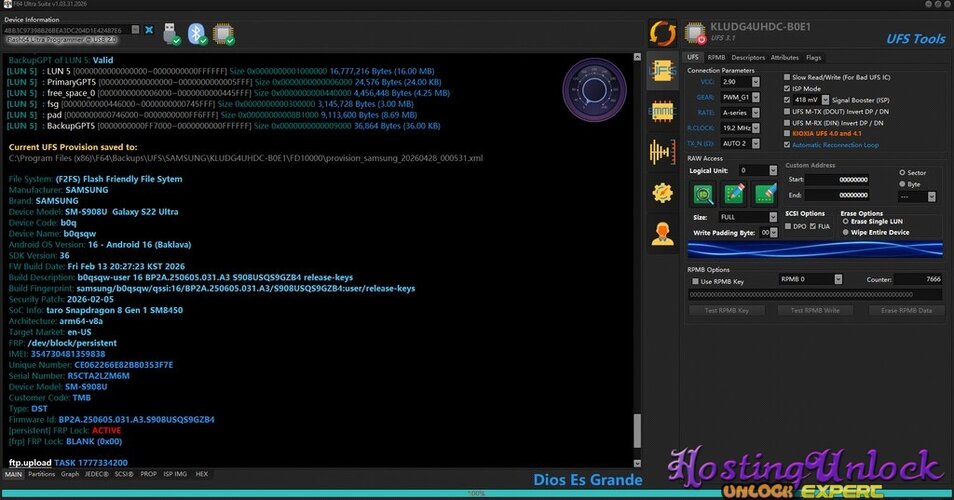Image resolution: width=954 pixels, height=500 pixels.
Task: Open the RATE A-series dropdown
Action: point(756,113)
